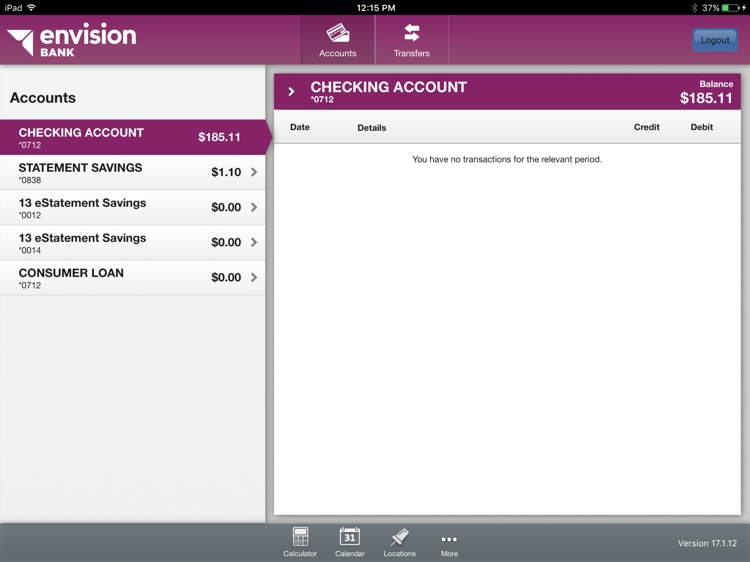The width and height of the screenshot is (750, 562).
Task: Log out using the Logout button
Action: [715, 40]
